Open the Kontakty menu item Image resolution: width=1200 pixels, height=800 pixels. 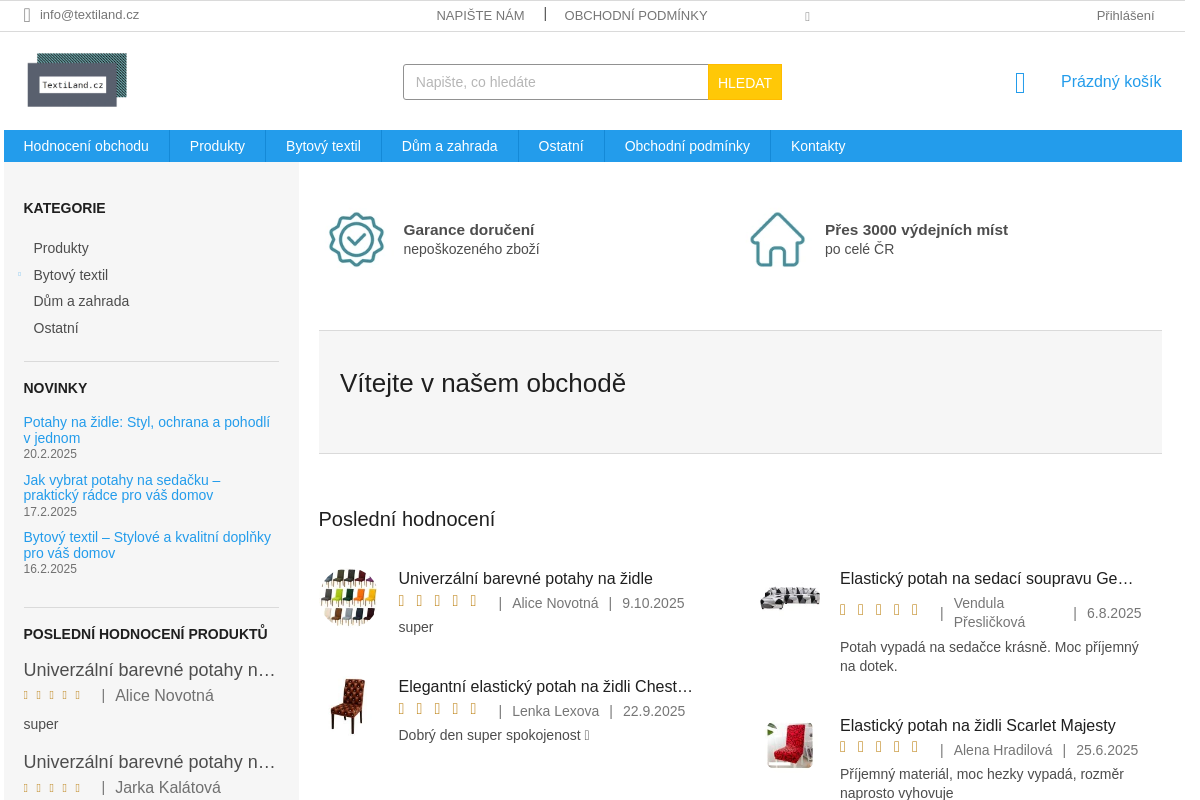(x=818, y=146)
